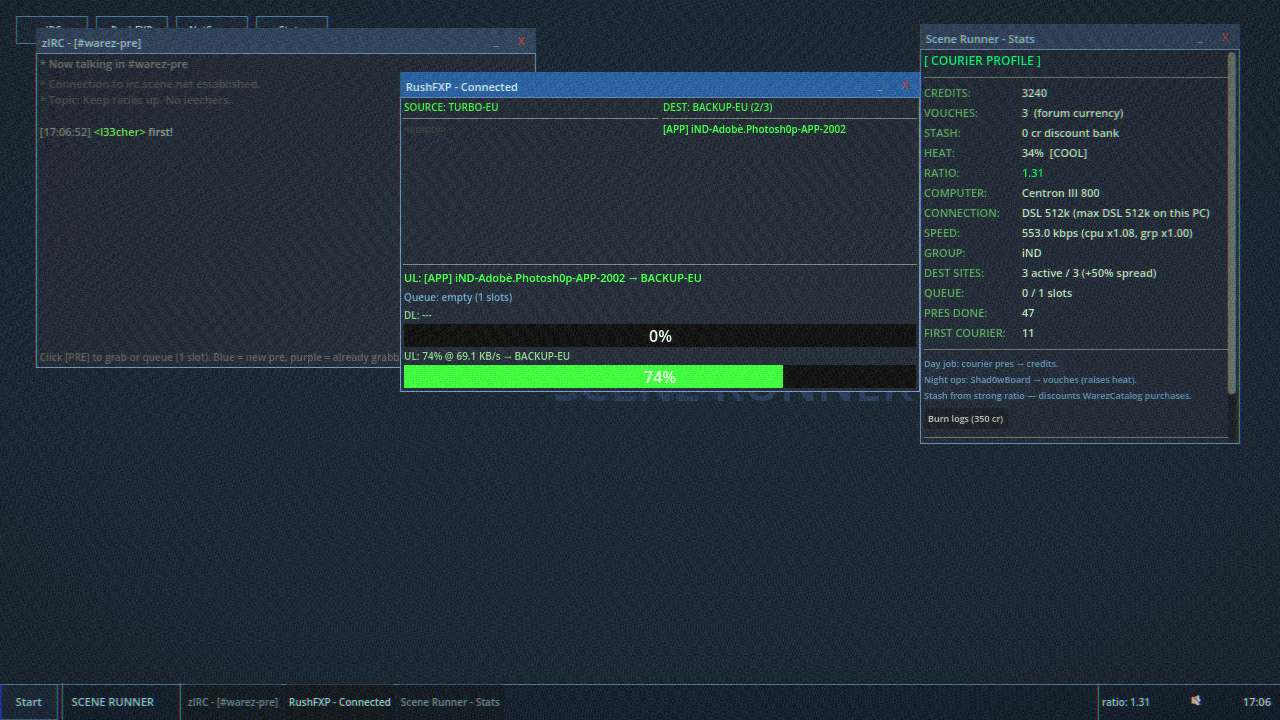Check the ratio: 1.31 tray readout

pos(1126,702)
